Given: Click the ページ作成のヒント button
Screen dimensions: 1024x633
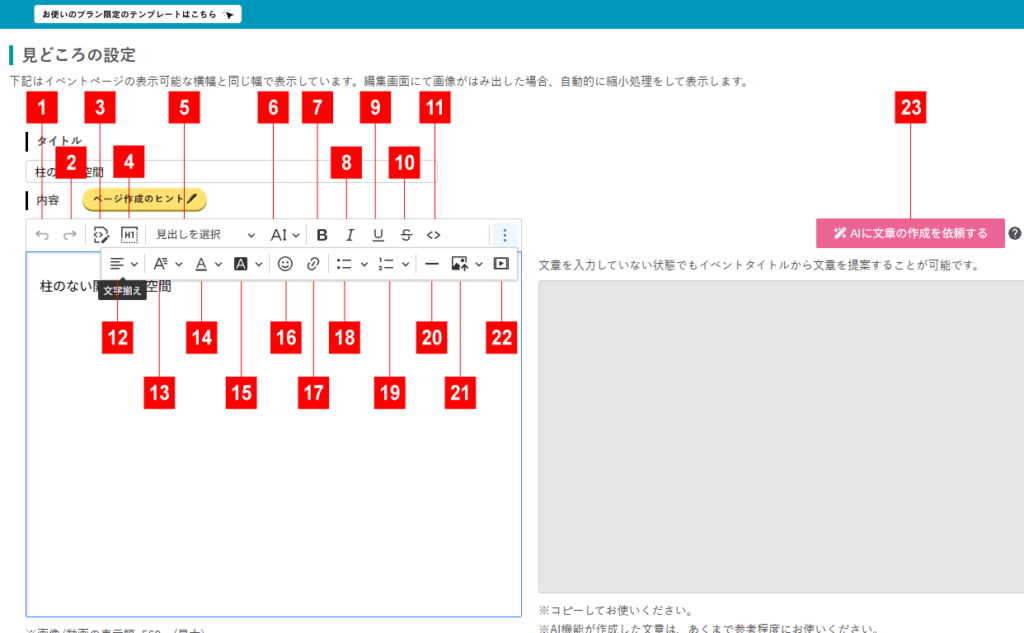Looking at the screenshot, I should (x=144, y=200).
